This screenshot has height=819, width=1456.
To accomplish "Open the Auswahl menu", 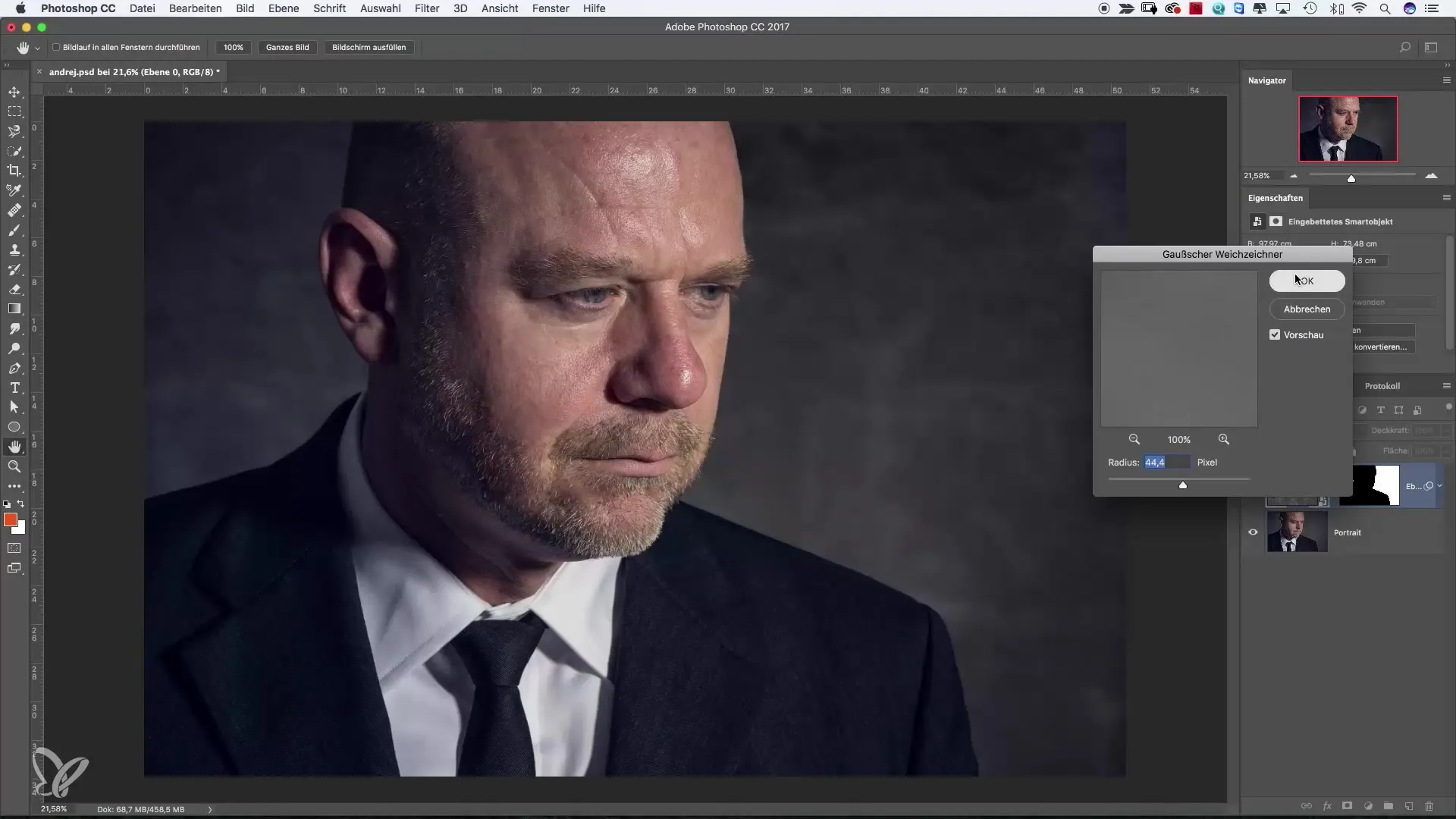I will pos(380,8).
